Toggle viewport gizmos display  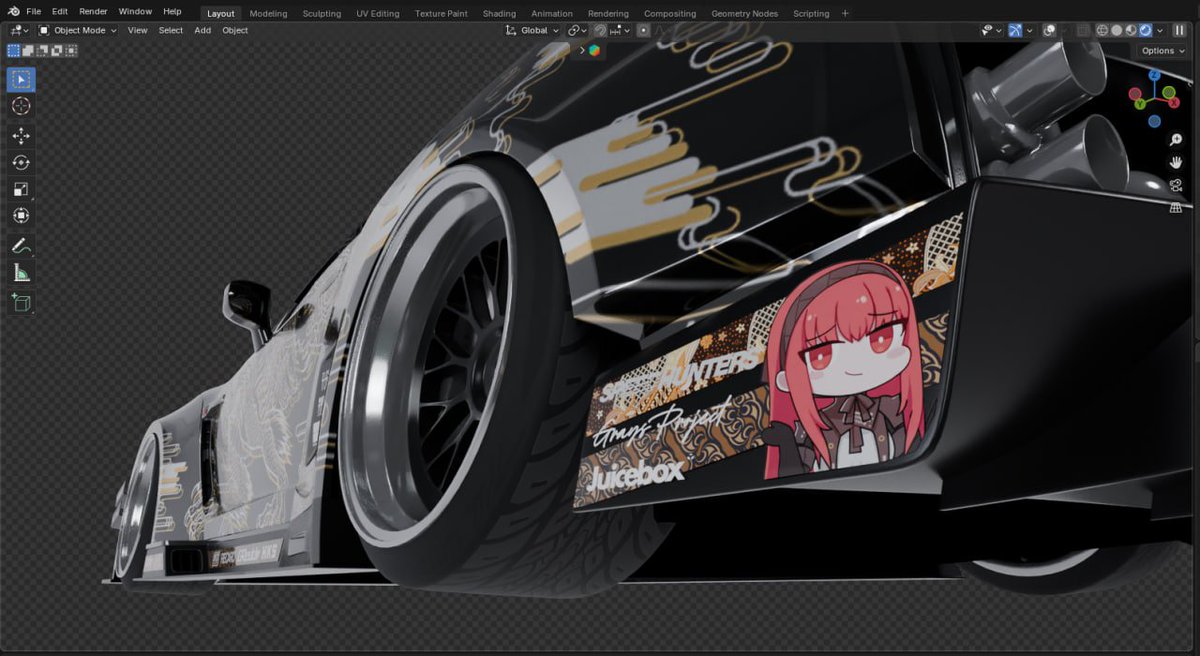[1016, 30]
